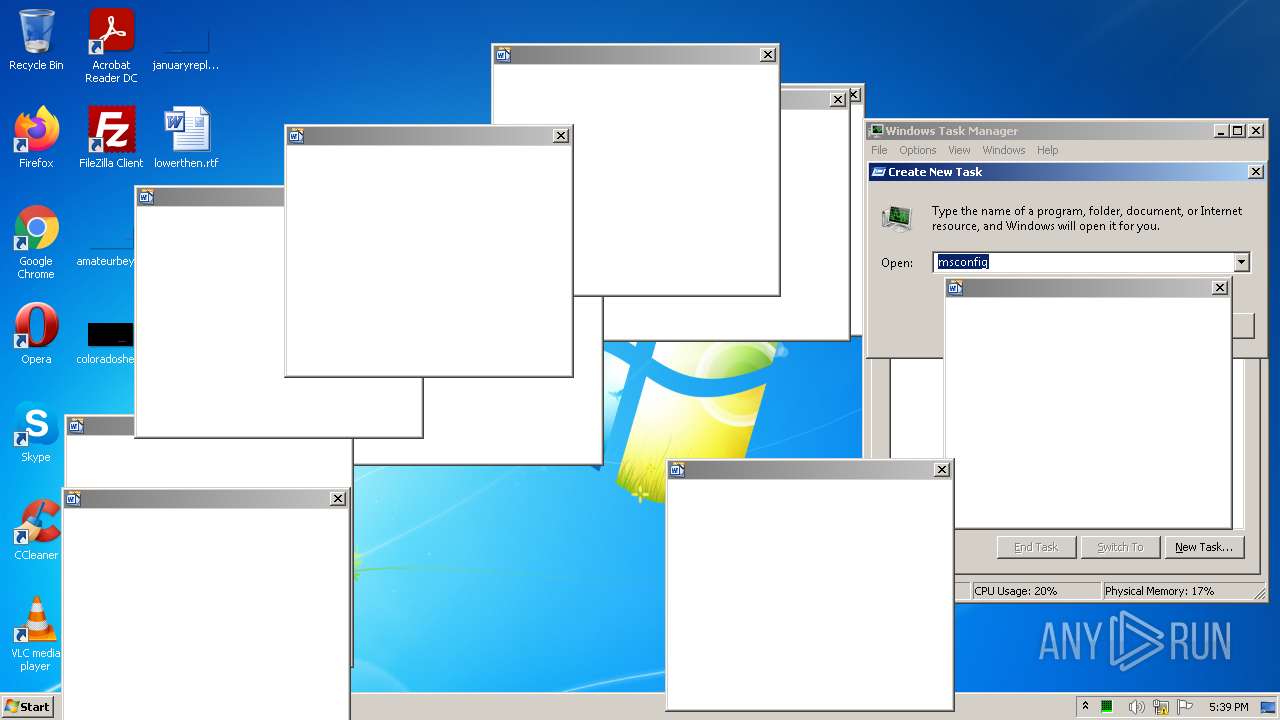Image resolution: width=1280 pixels, height=720 pixels.
Task: Click the Create New Task title bar icon
Action: [879, 172]
